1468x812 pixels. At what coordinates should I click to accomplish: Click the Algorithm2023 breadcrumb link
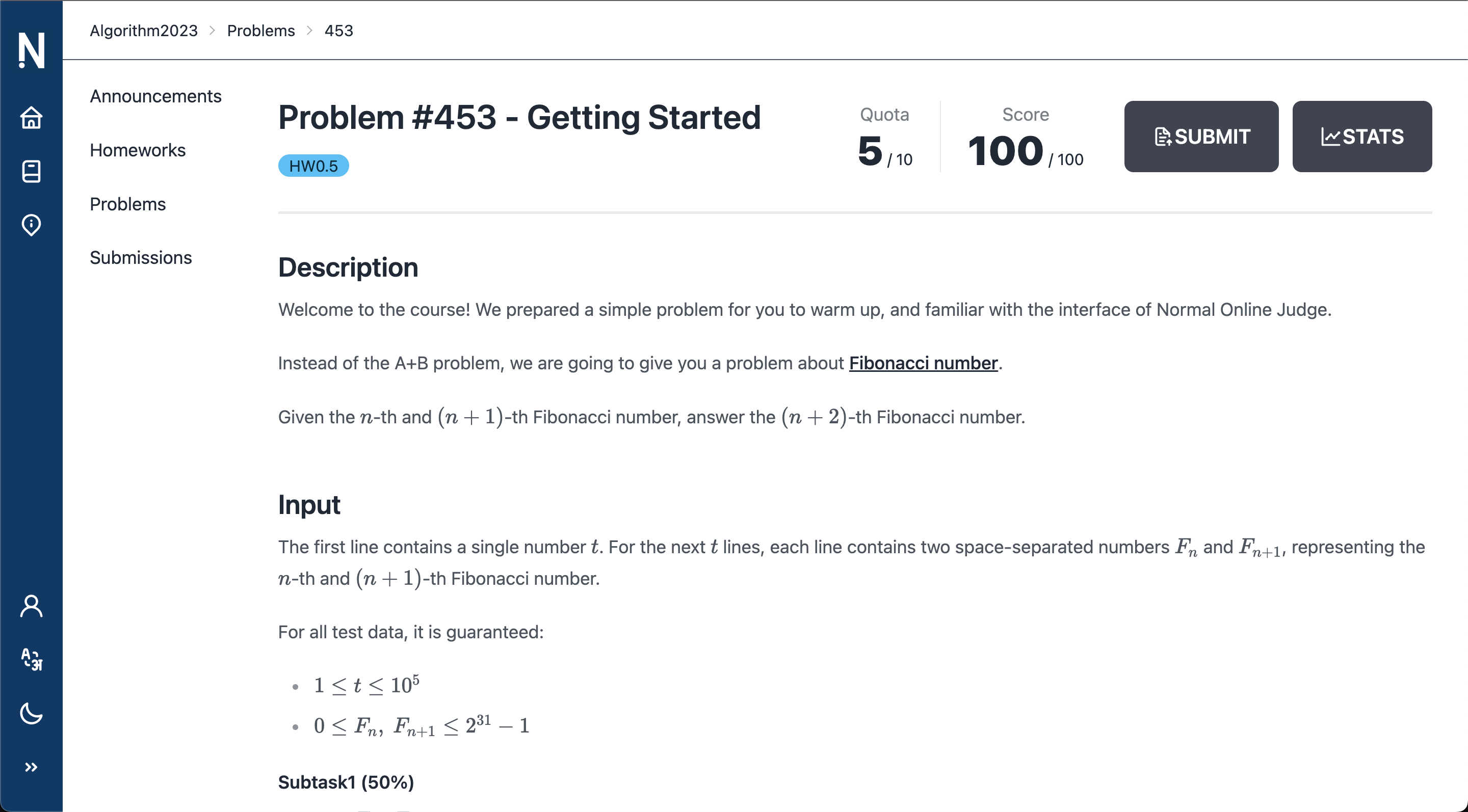pos(144,30)
